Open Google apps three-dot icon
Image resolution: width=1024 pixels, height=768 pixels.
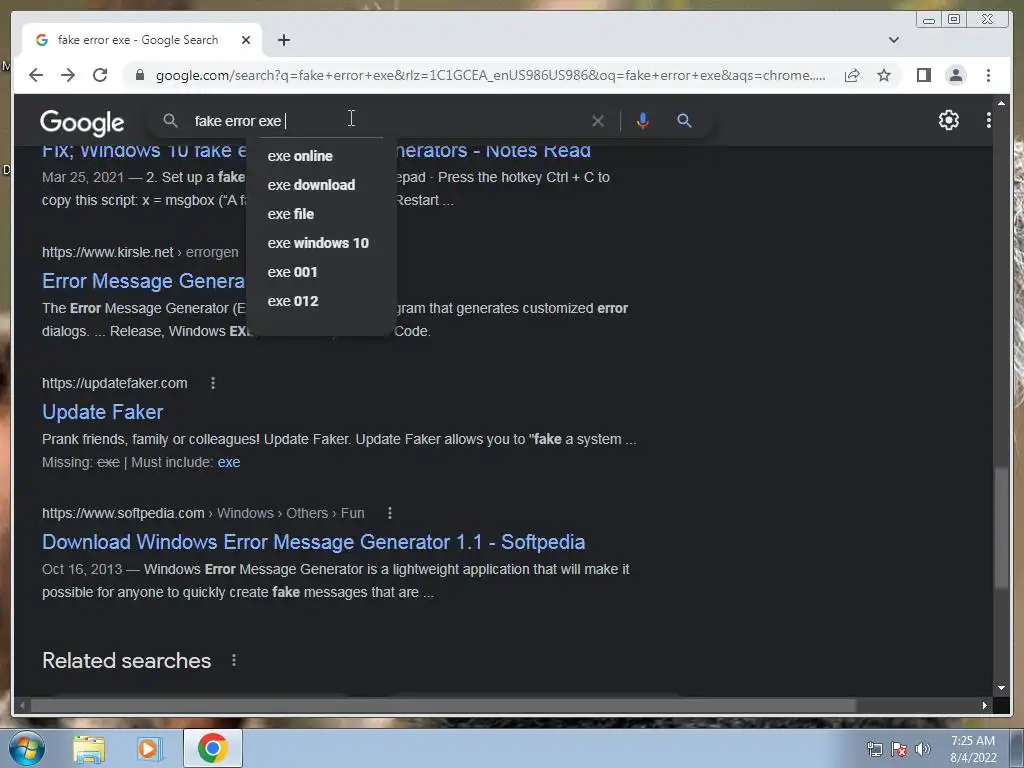coord(988,120)
